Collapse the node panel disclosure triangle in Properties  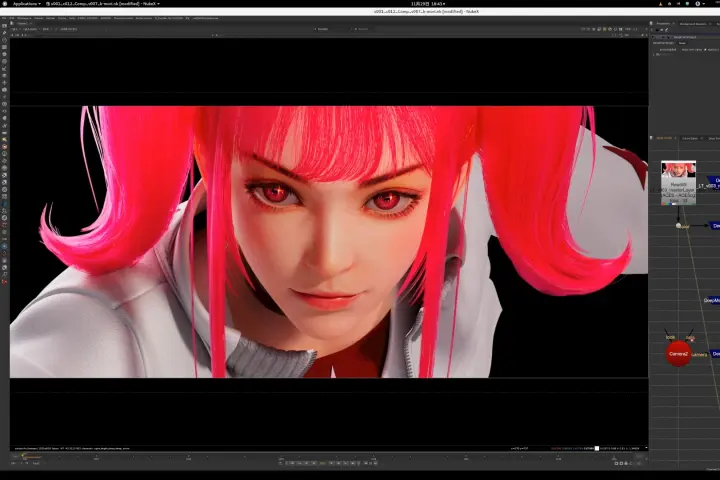point(652,37)
